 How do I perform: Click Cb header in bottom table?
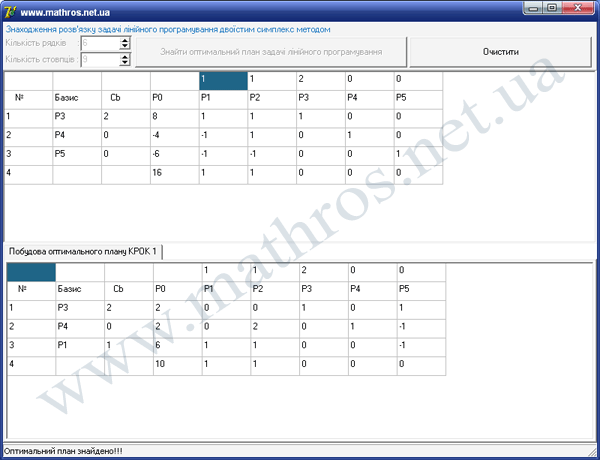[x=129, y=291]
